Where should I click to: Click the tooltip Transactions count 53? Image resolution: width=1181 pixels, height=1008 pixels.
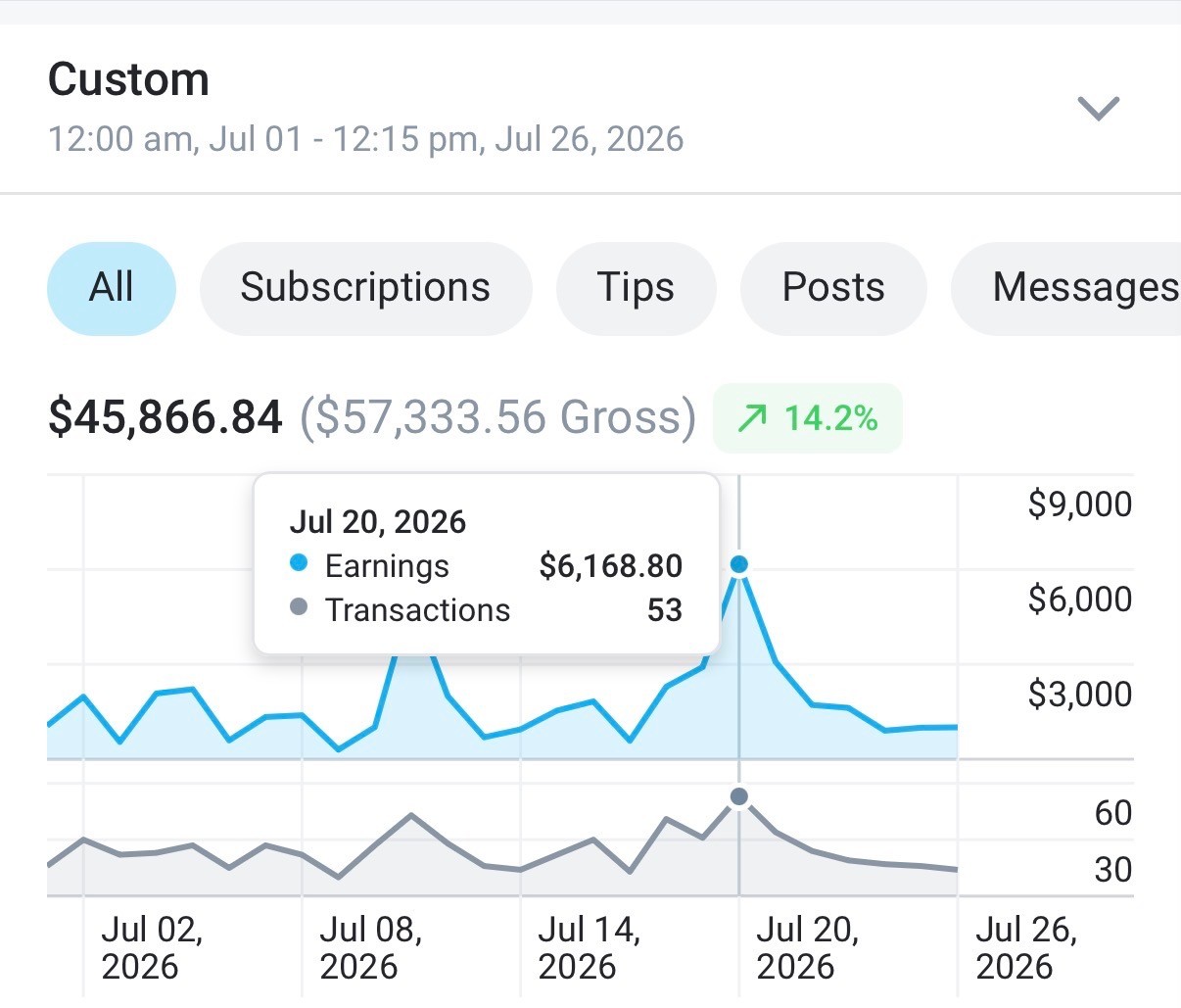tap(665, 610)
